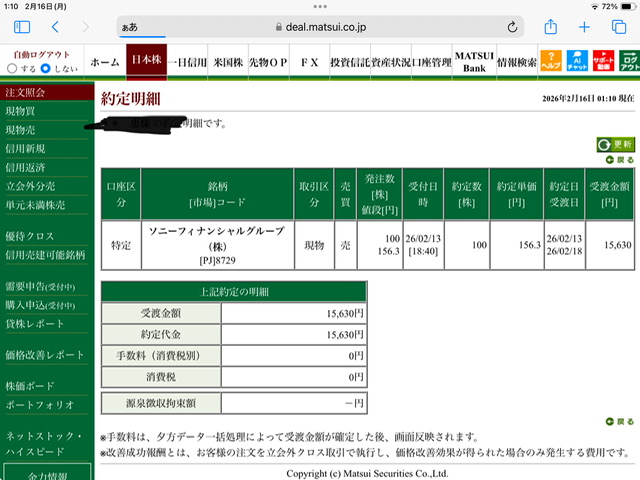Image resolution: width=640 pixels, height=480 pixels.
Task: Reload the page with the refresh icon
Action: (x=512, y=27)
